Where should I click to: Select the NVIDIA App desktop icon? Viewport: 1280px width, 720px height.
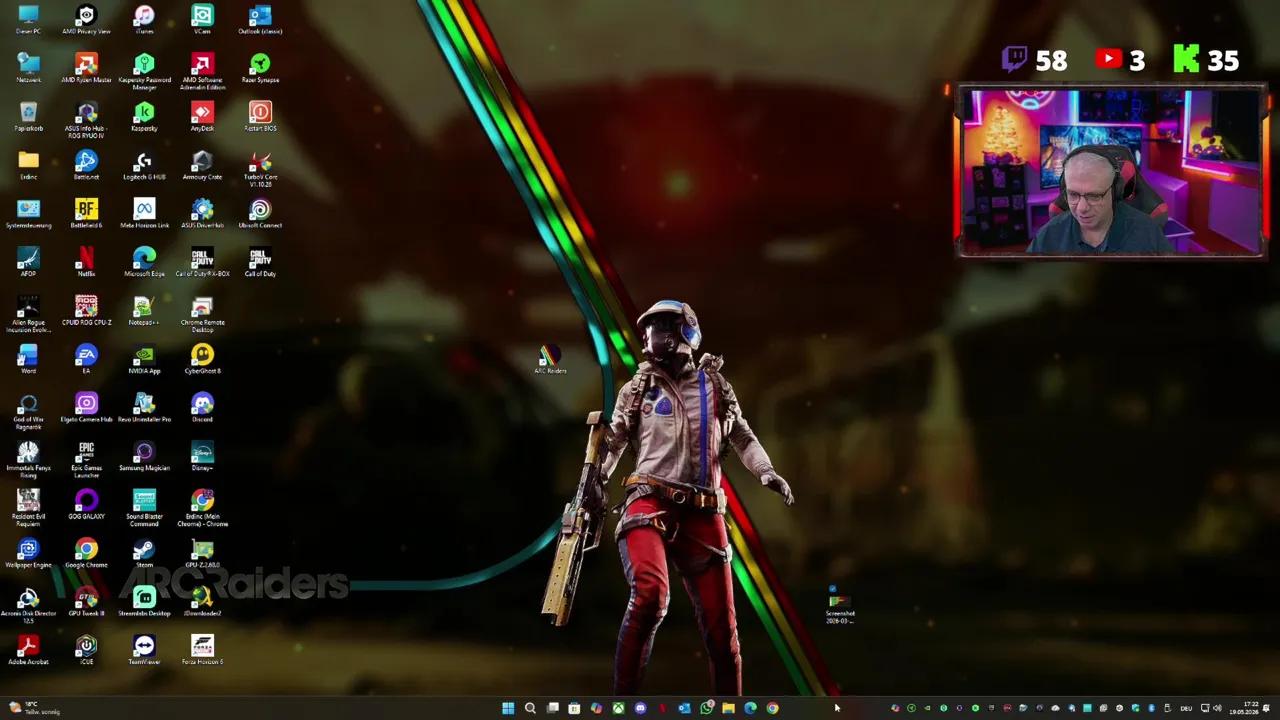pos(144,359)
